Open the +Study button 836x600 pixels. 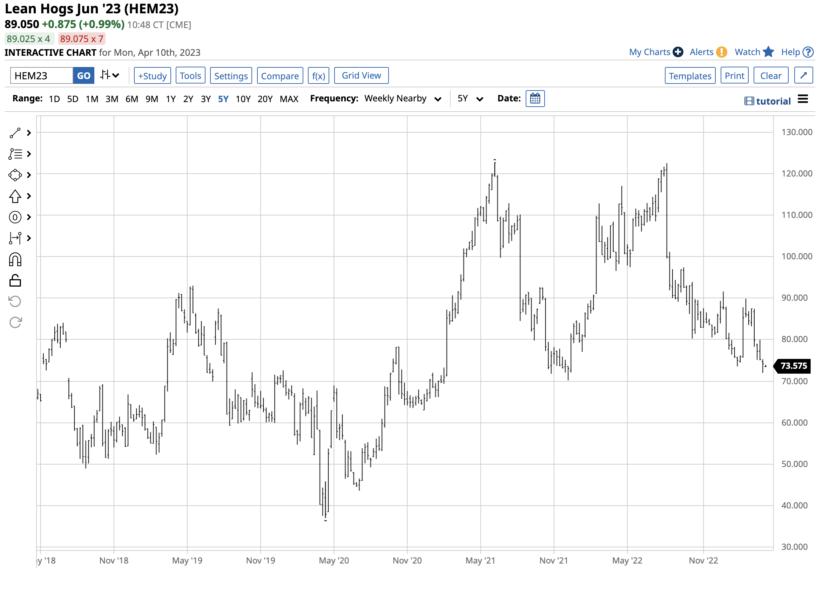(152, 76)
